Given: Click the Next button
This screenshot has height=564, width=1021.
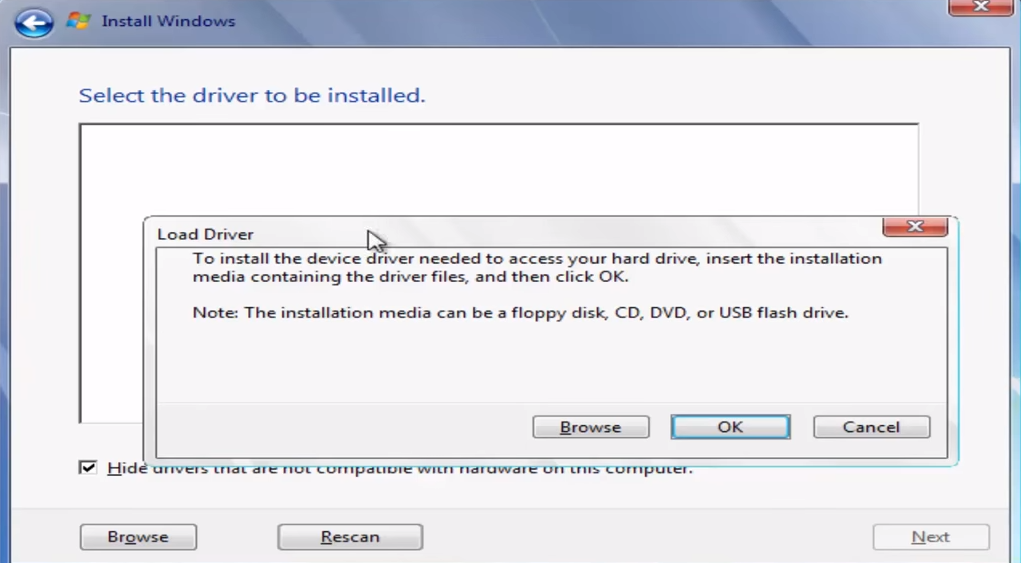Looking at the screenshot, I should tap(930, 537).
